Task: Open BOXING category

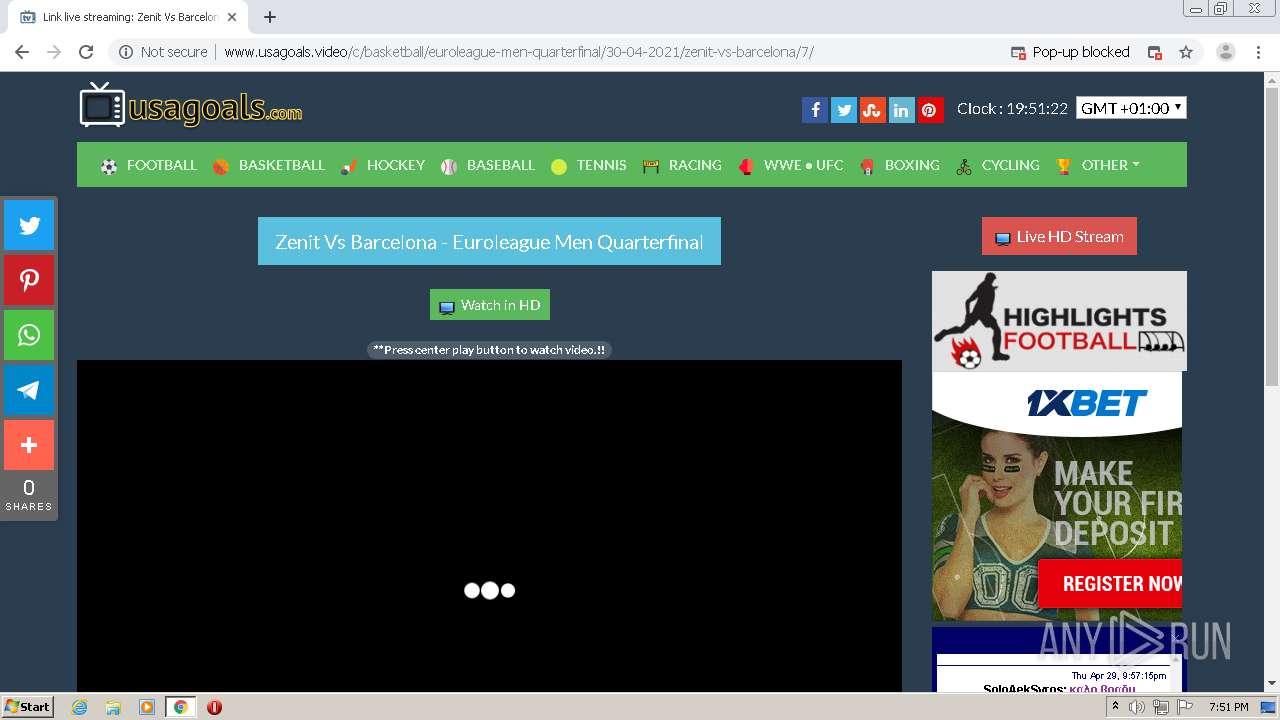Action: 900,165
